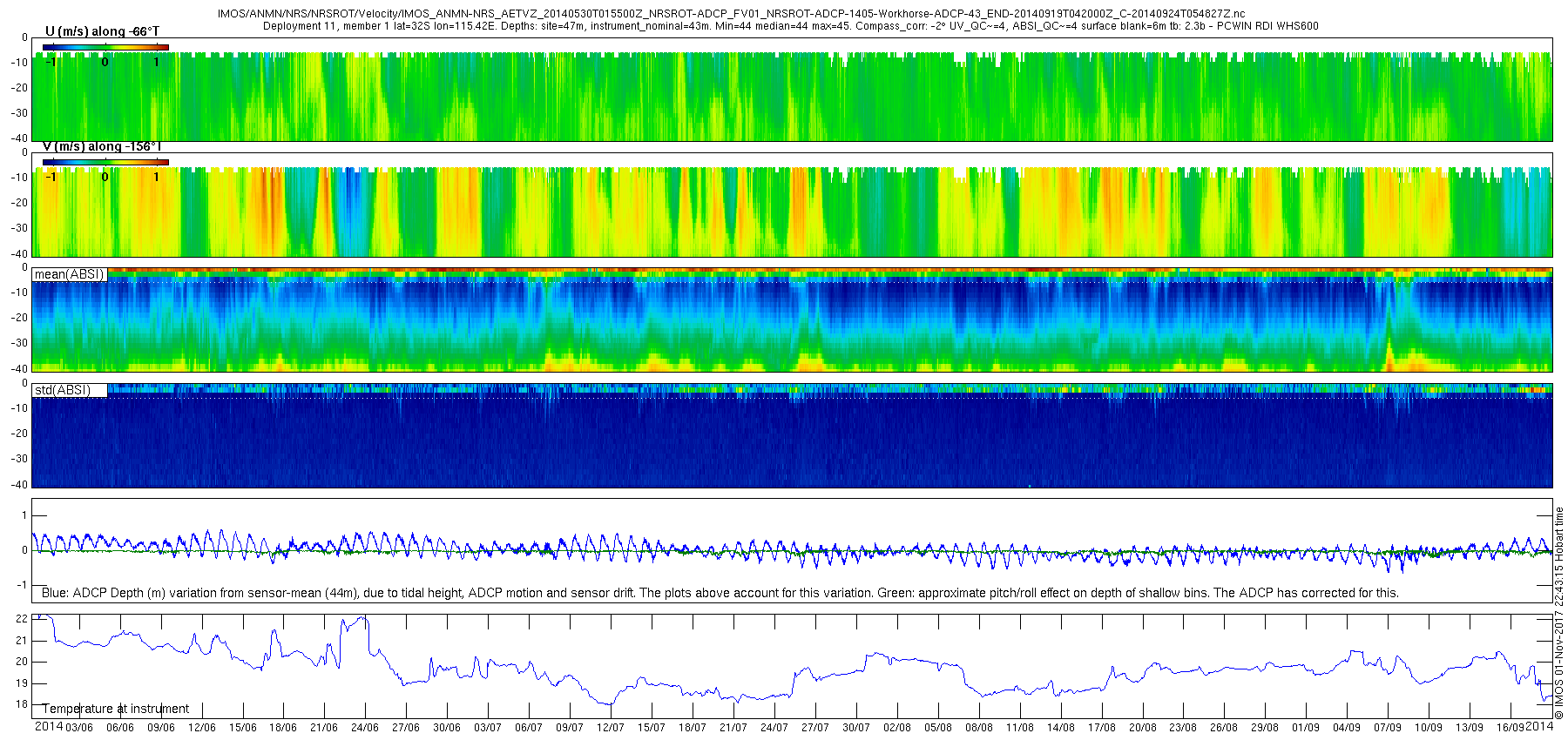The image size is (1568, 740).
Task: Click the 'std(ABSI)' panel label
Action: click(62, 390)
